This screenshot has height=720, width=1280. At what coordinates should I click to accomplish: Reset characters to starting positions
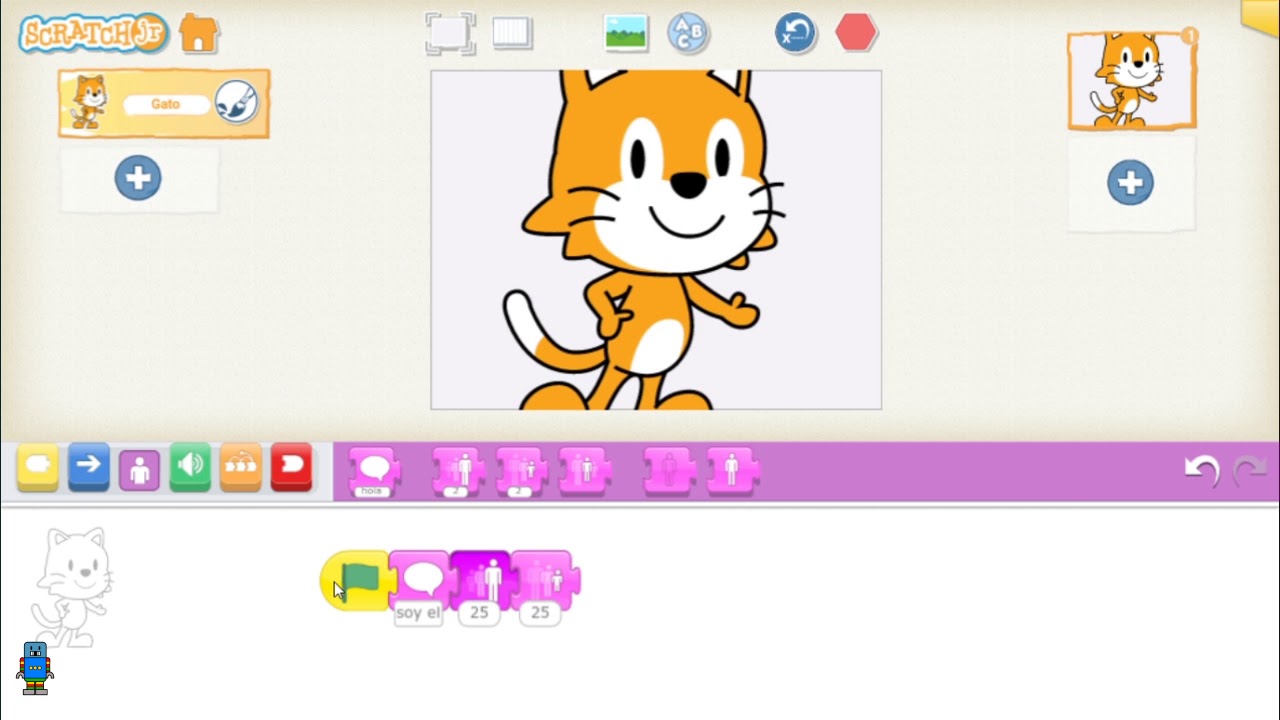(x=796, y=33)
